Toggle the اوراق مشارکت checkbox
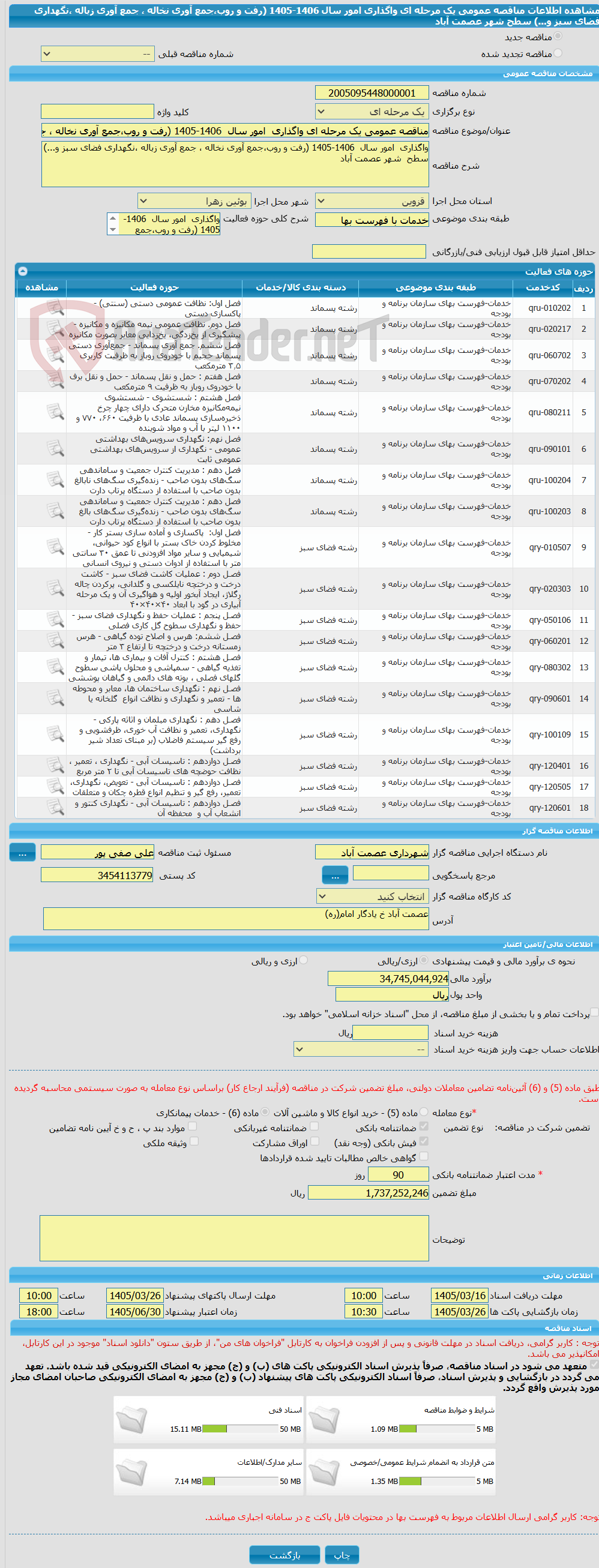599x1568 pixels. (x=315, y=1141)
